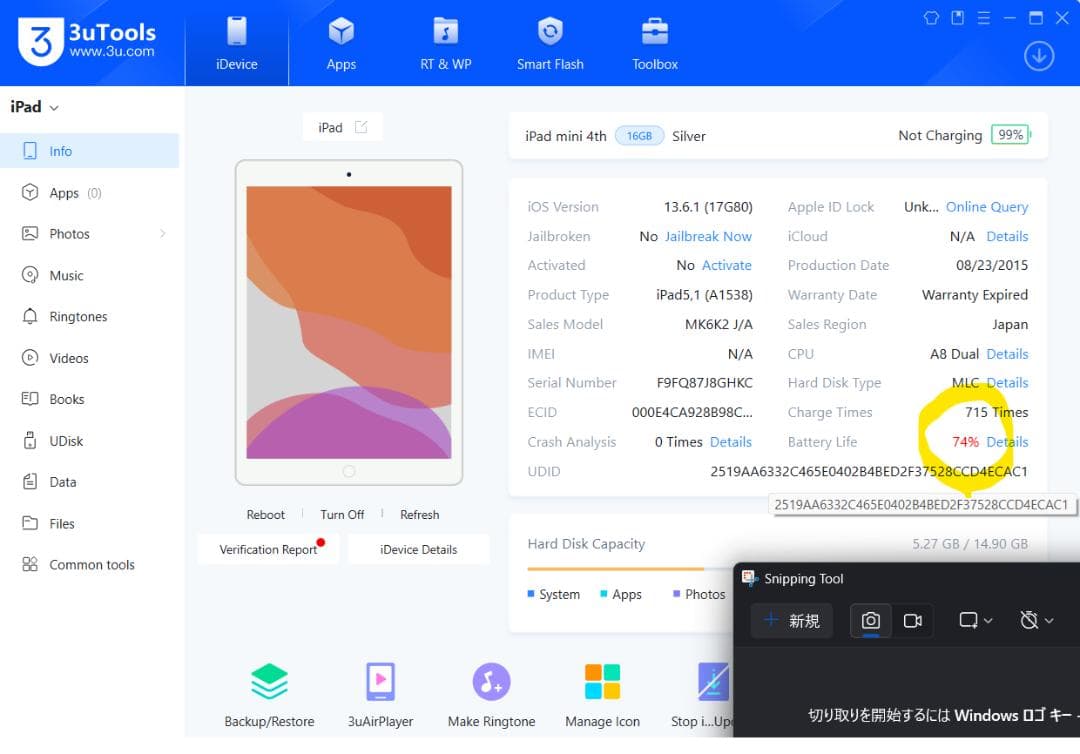
Task: Expand the Photos chevron arrow
Action: click(x=163, y=234)
